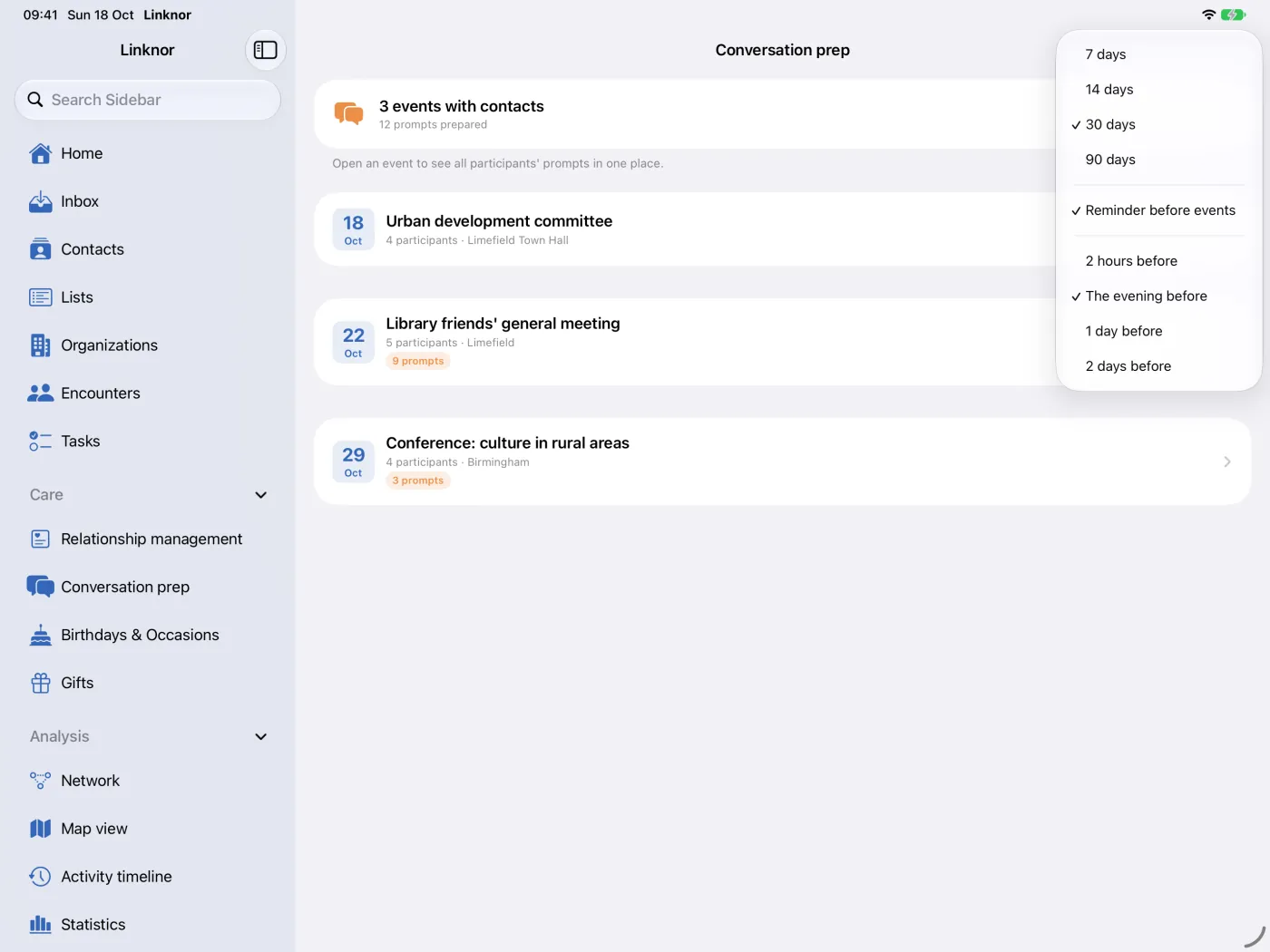This screenshot has height=952, width=1270.
Task: Click the Linknor sidebar title
Action: pyautogui.click(x=147, y=50)
